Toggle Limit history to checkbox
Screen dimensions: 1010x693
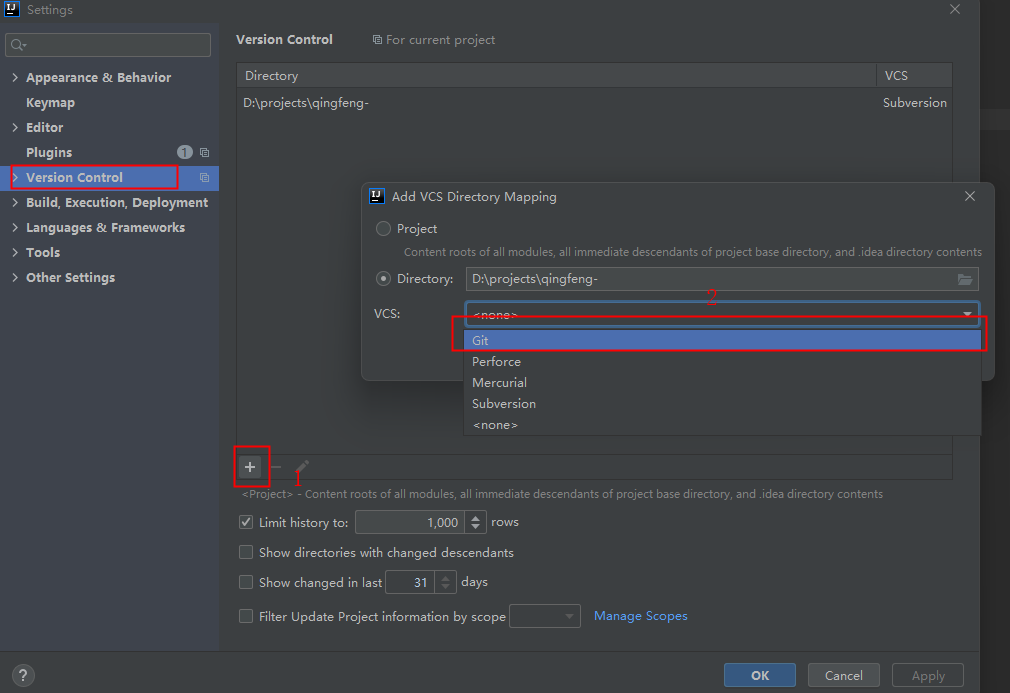[246, 522]
